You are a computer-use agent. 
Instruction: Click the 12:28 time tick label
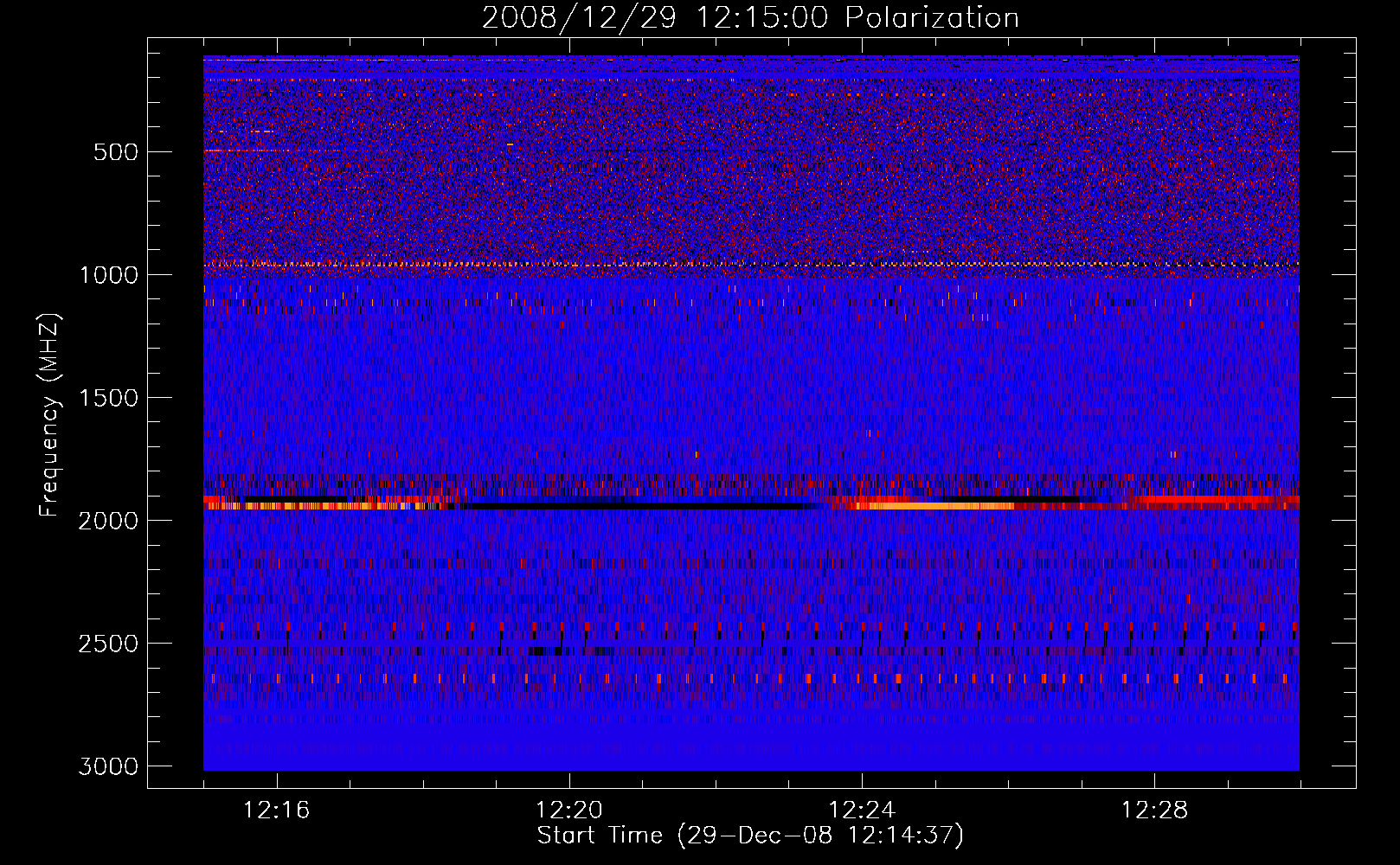tap(1154, 811)
